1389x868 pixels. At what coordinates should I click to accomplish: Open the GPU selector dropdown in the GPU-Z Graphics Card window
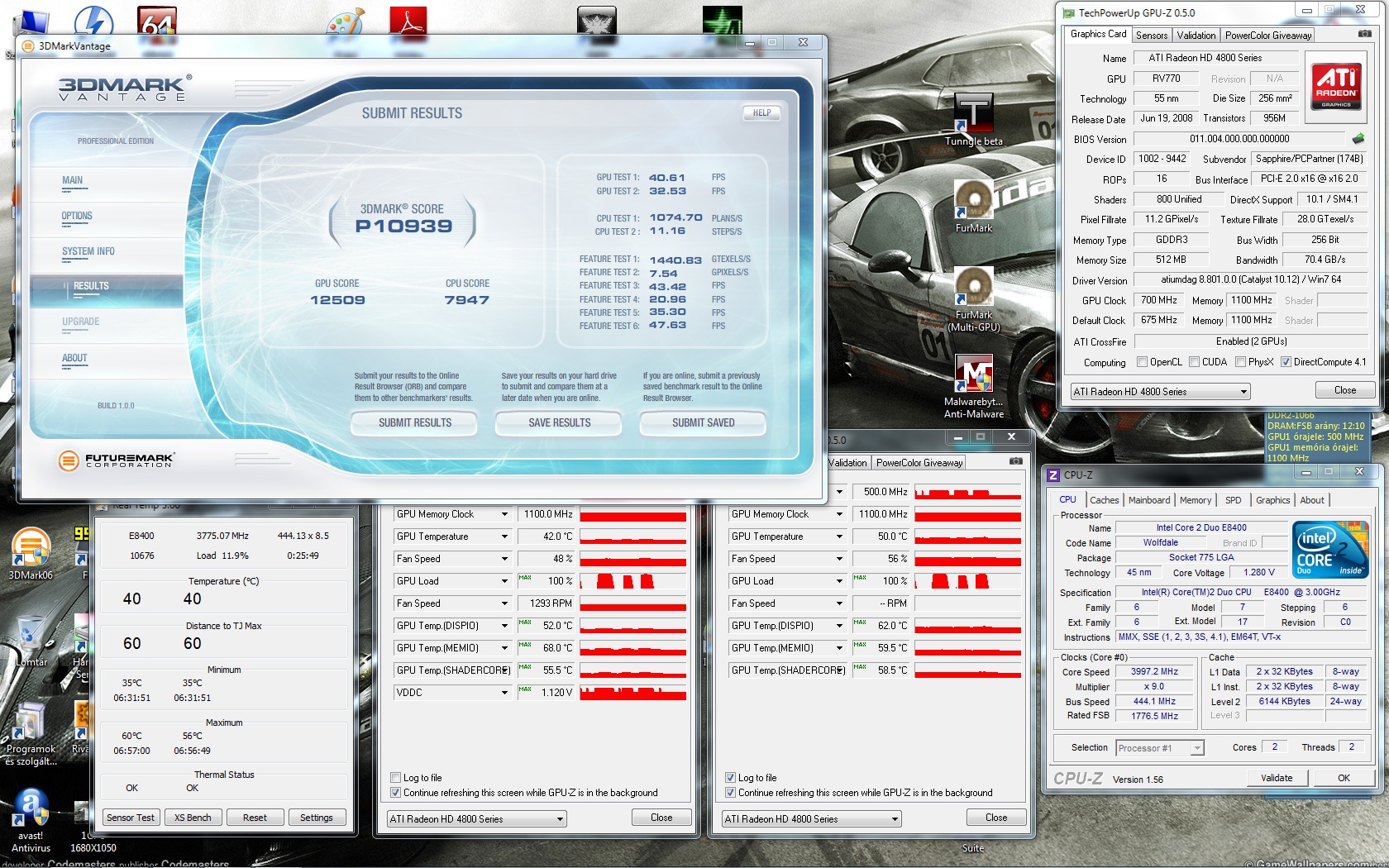pyautogui.click(x=1160, y=392)
